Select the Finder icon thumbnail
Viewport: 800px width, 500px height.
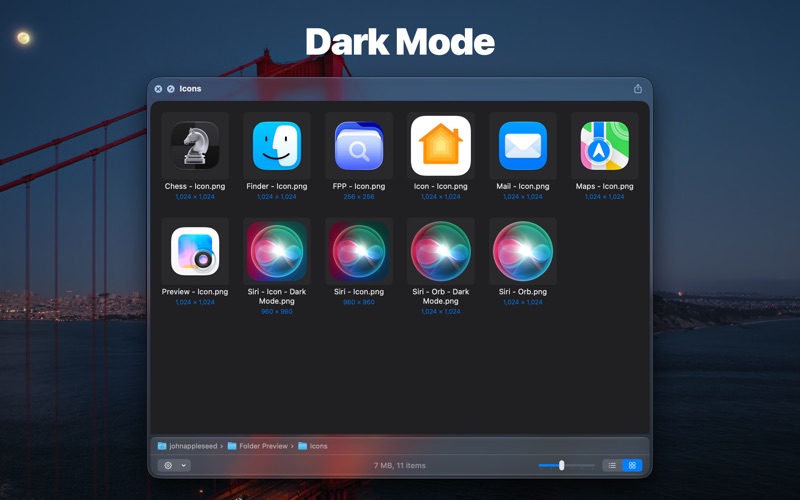277,146
